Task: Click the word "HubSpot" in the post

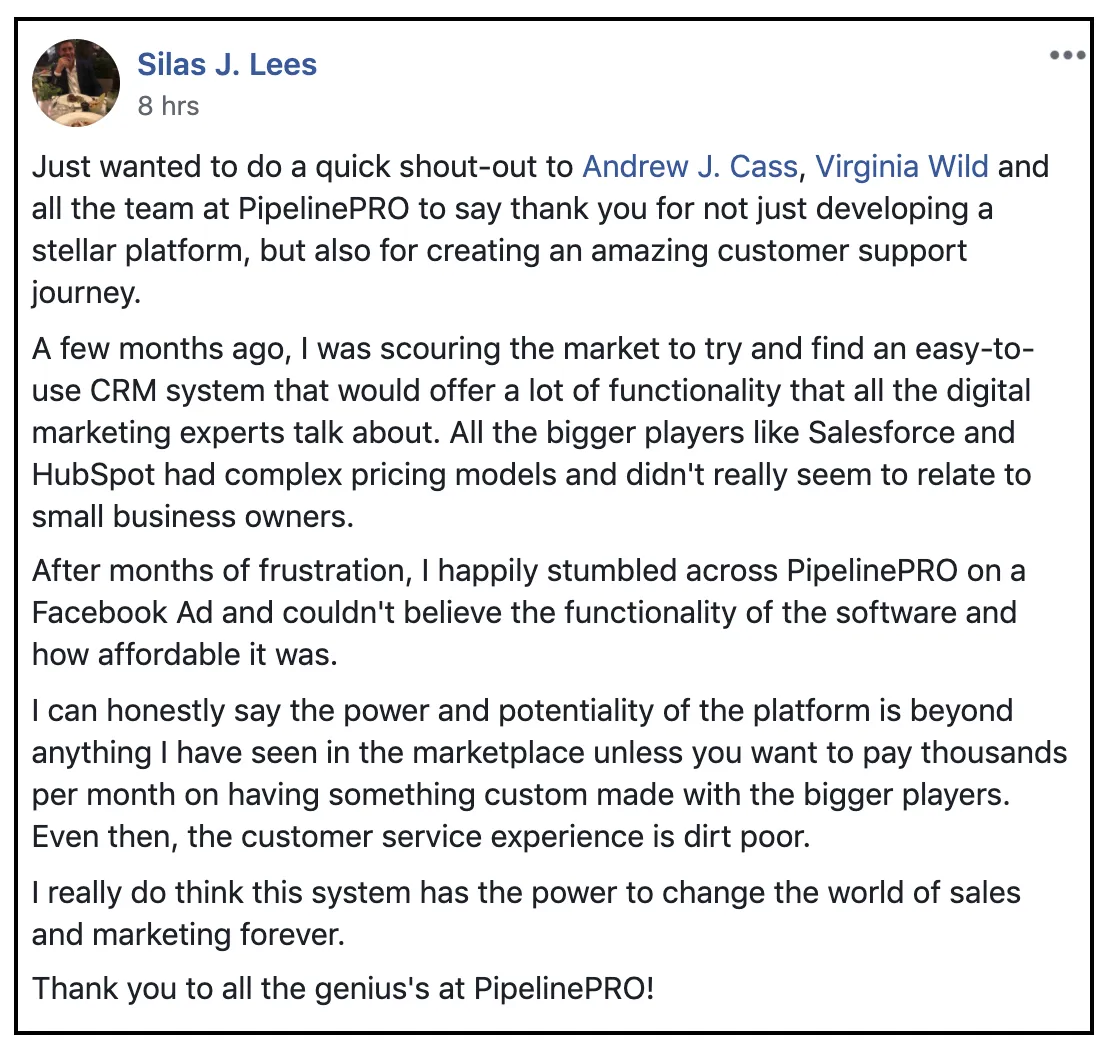Action: click(93, 475)
